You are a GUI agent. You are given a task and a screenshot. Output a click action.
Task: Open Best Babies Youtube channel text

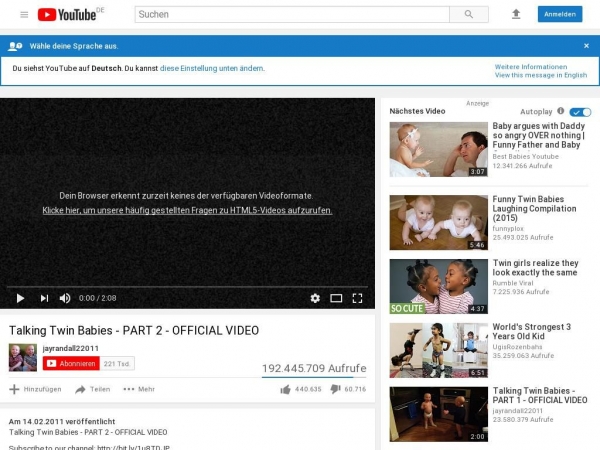click(525, 157)
